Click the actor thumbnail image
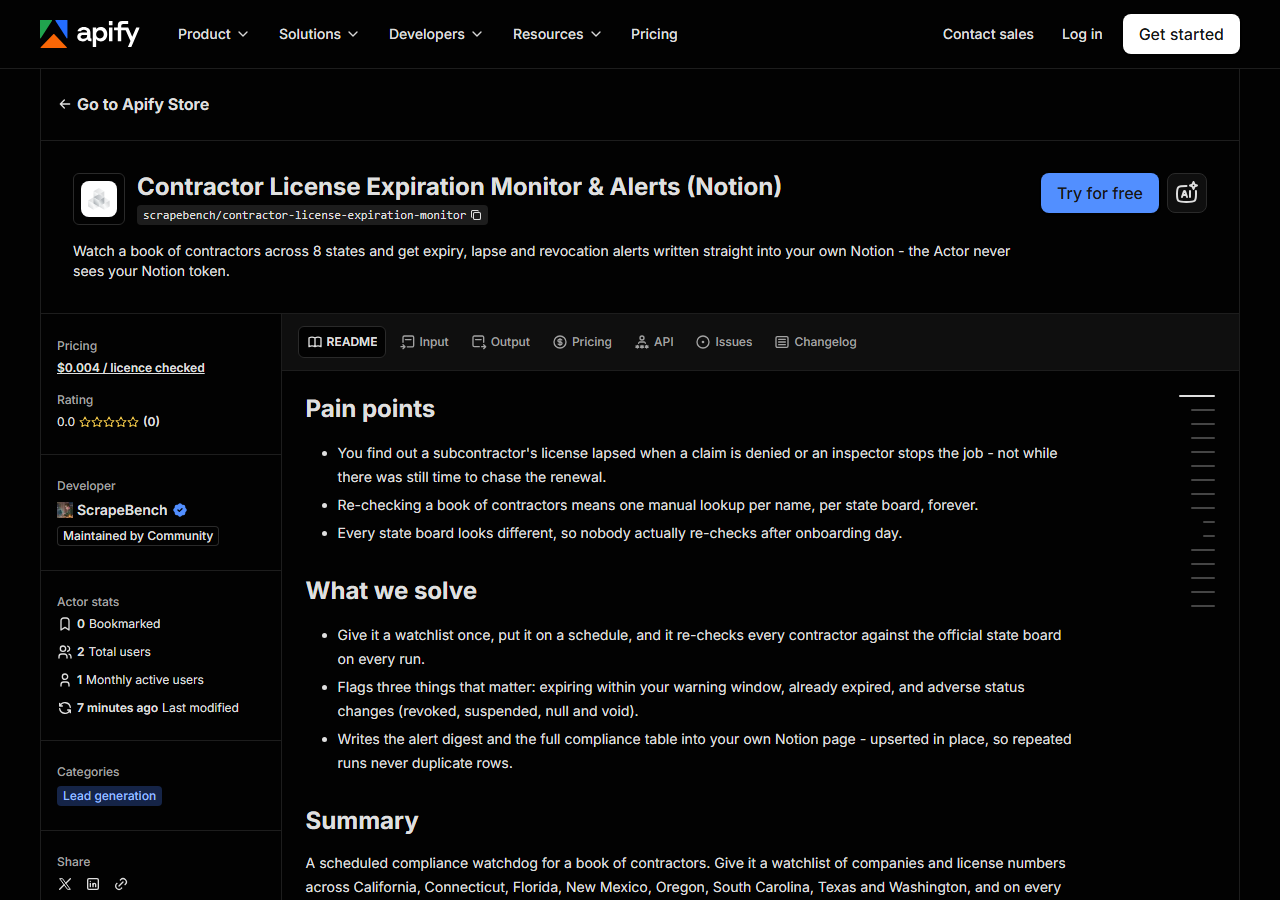1280x900 pixels. 99,199
